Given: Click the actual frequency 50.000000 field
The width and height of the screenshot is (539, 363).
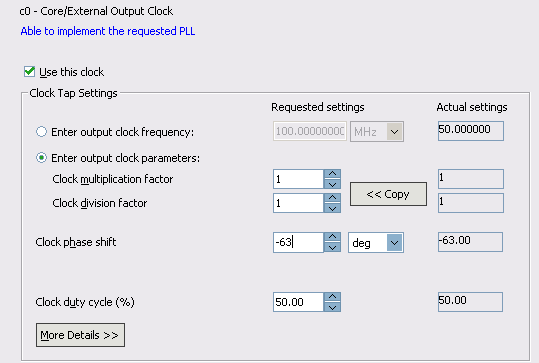Looking at the screenshot, I should pyautogui.click(x=471, y=131).
